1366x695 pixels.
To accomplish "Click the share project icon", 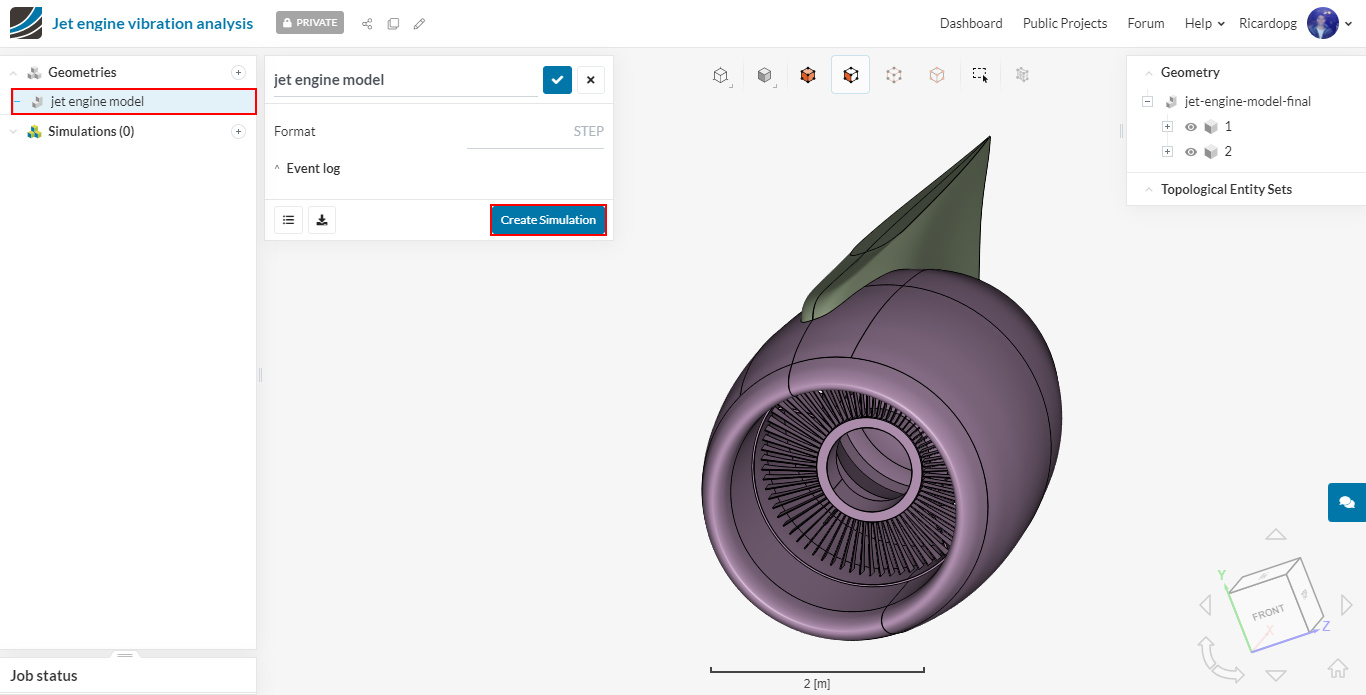I will point(367,23).
